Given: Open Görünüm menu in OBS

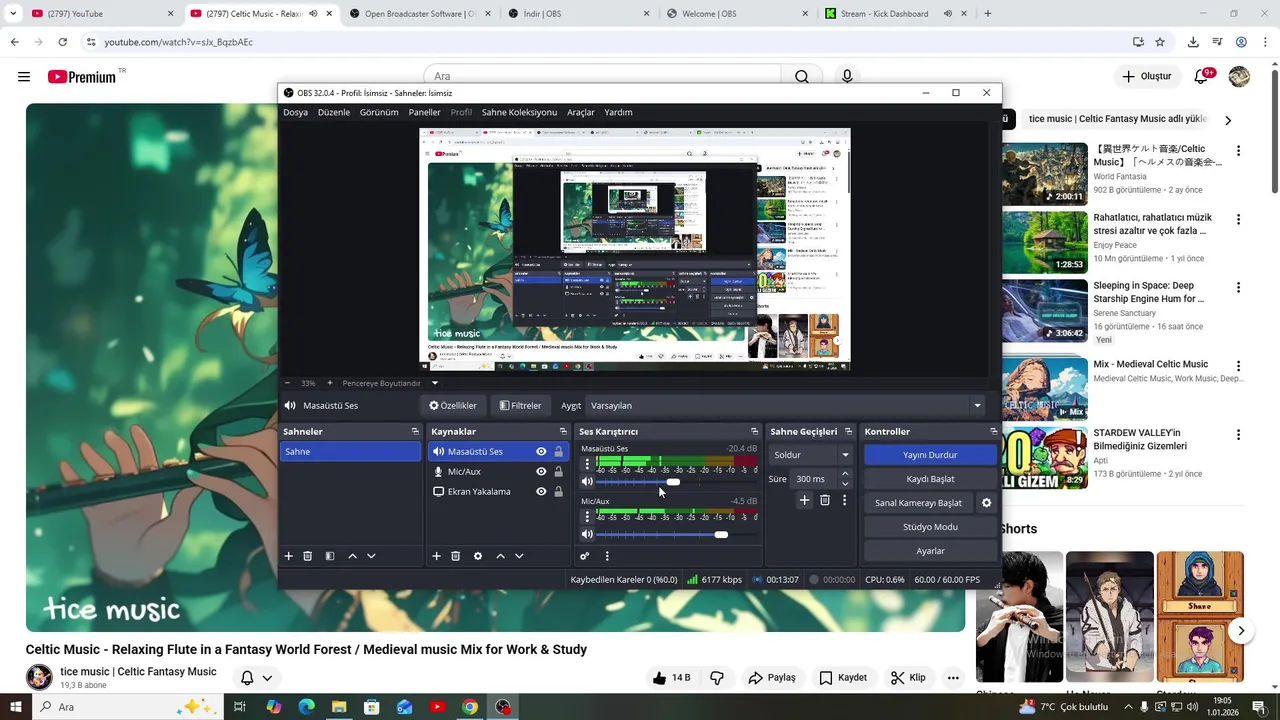Looking at the screenshot, I should [379, 113].
